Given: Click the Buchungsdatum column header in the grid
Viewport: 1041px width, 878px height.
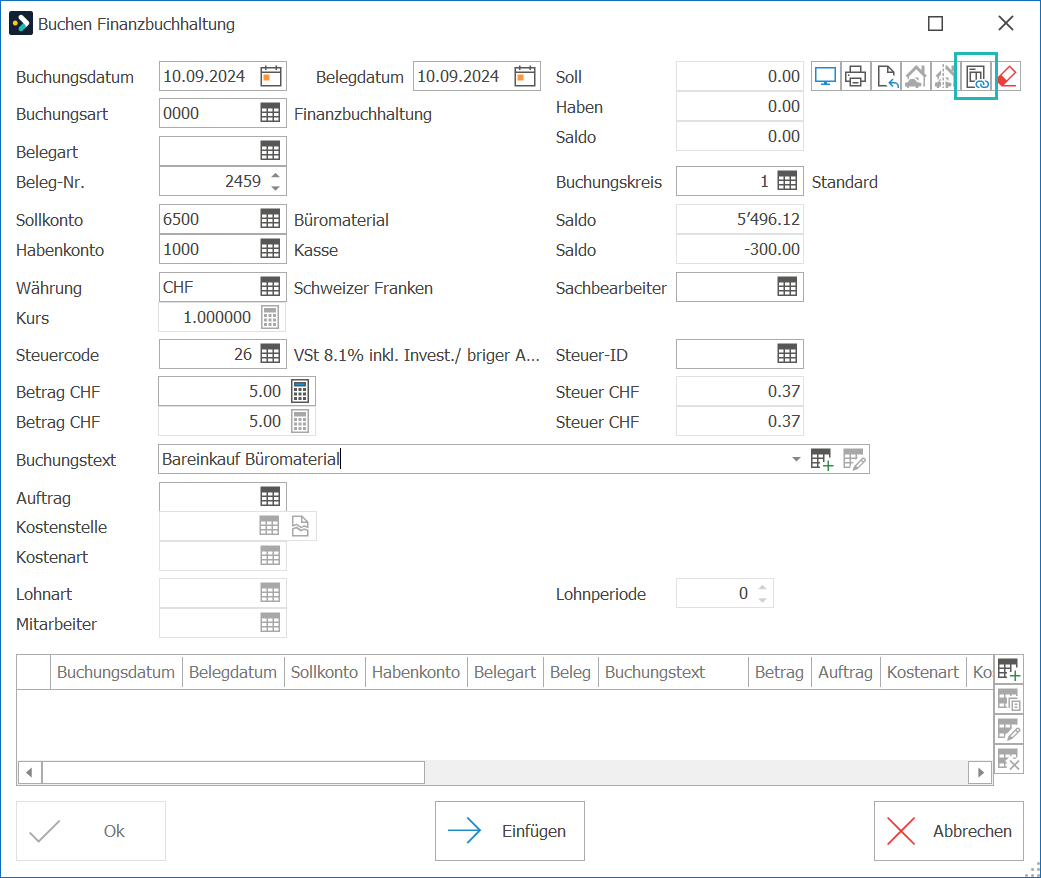Looking at the screenshot, I should click(116, 672).
